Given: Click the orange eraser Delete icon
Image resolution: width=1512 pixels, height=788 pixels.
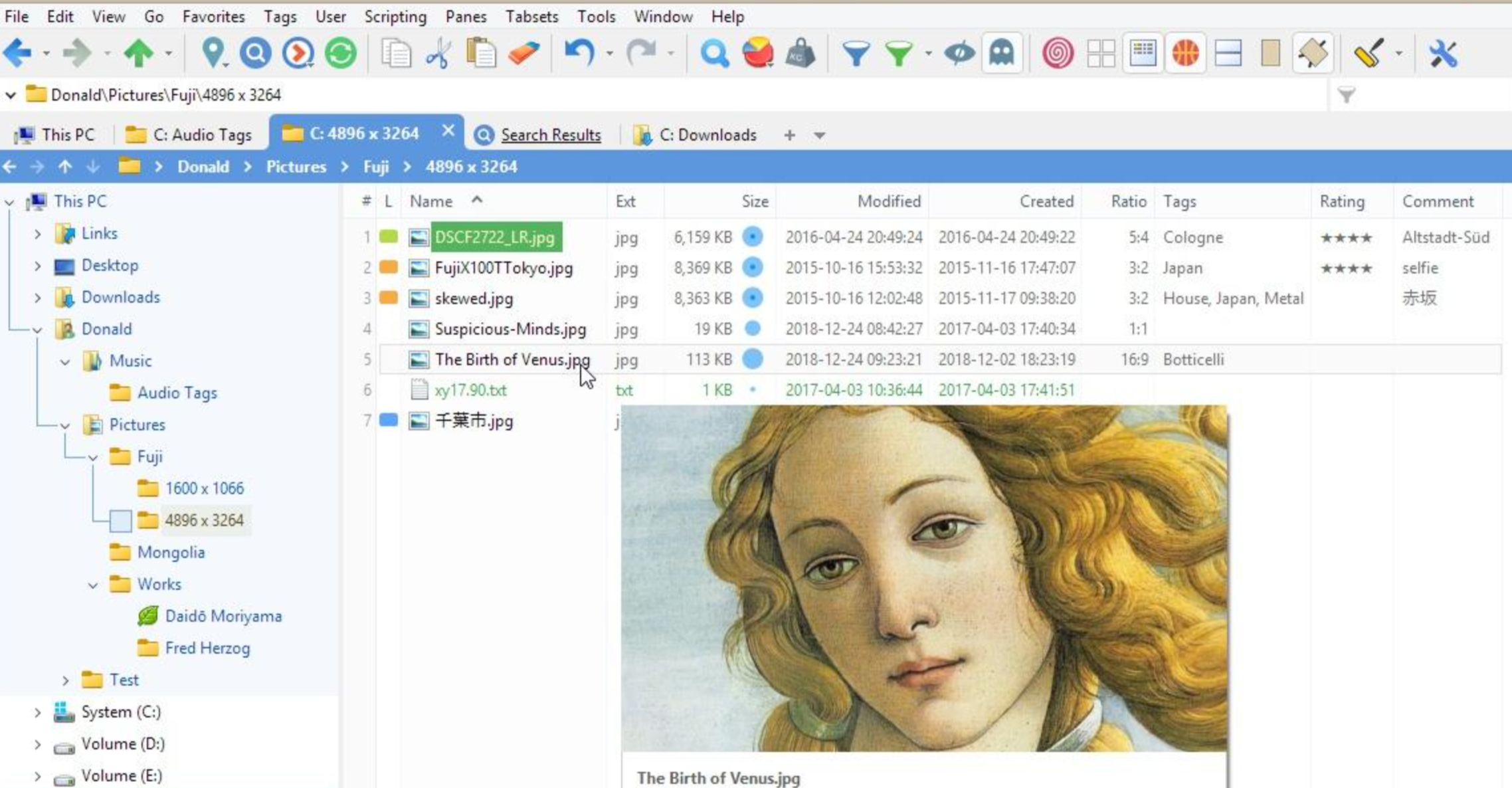Looking at the screenshot, I should point(523,52).
